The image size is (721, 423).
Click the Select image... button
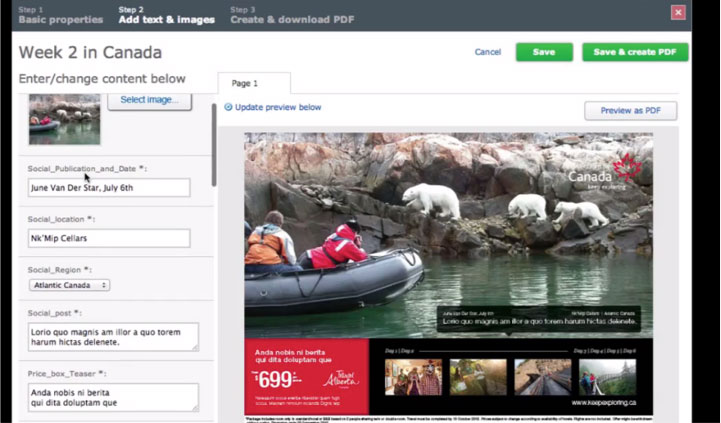point(149,100)
